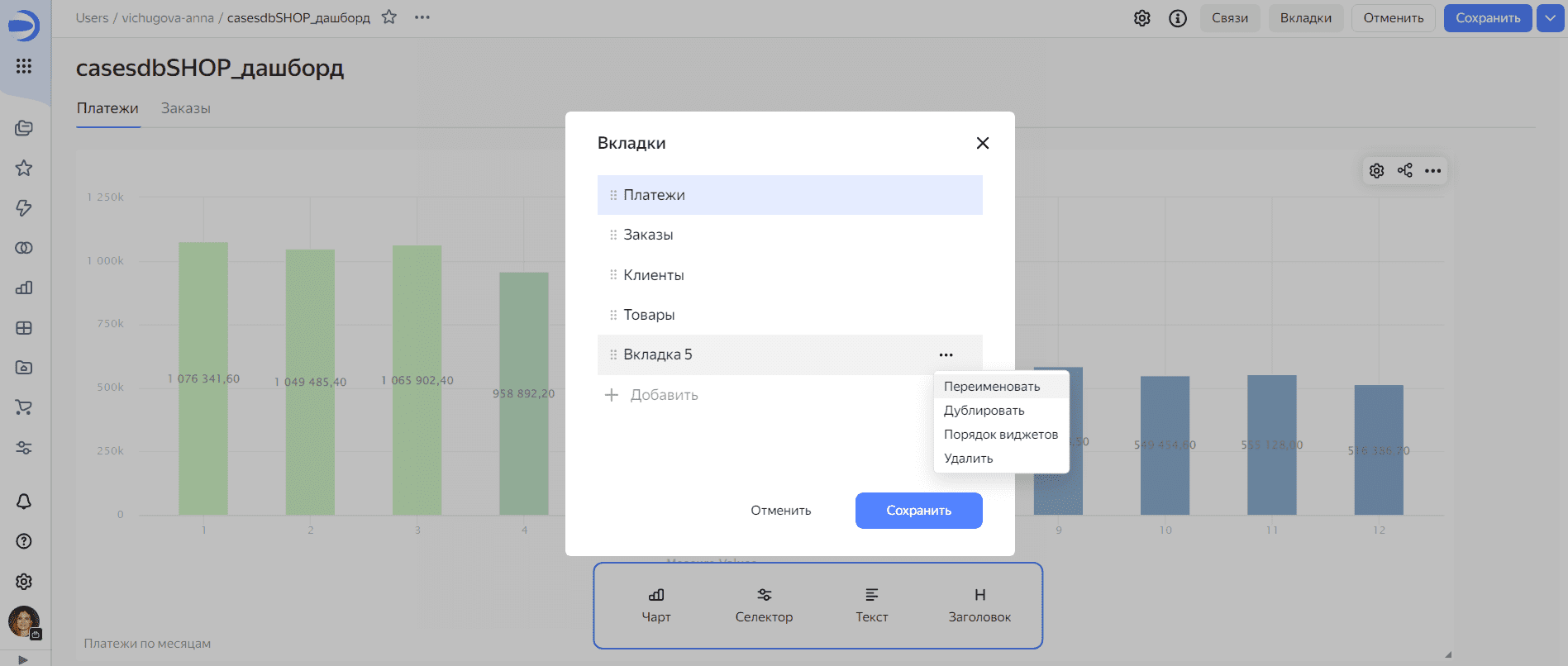This screenshot has width=1568, height=666.
Task: Choose Дублировать from context menu
Action: coord(1001,411)
